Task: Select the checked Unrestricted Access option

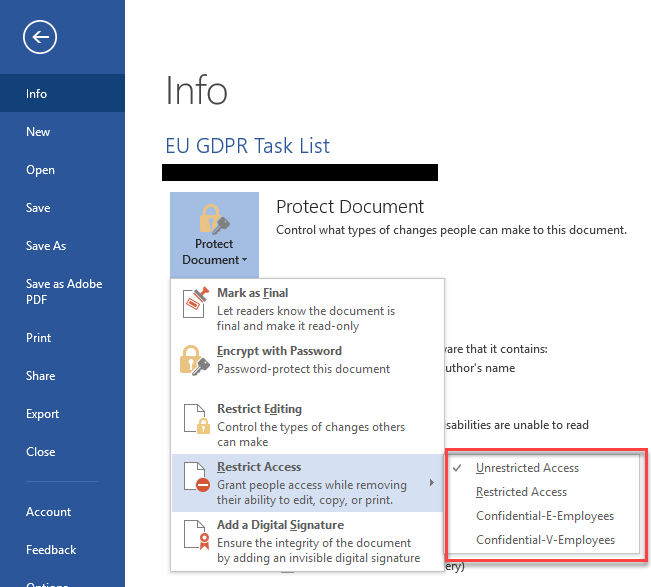Action: [x=544, y=468]
